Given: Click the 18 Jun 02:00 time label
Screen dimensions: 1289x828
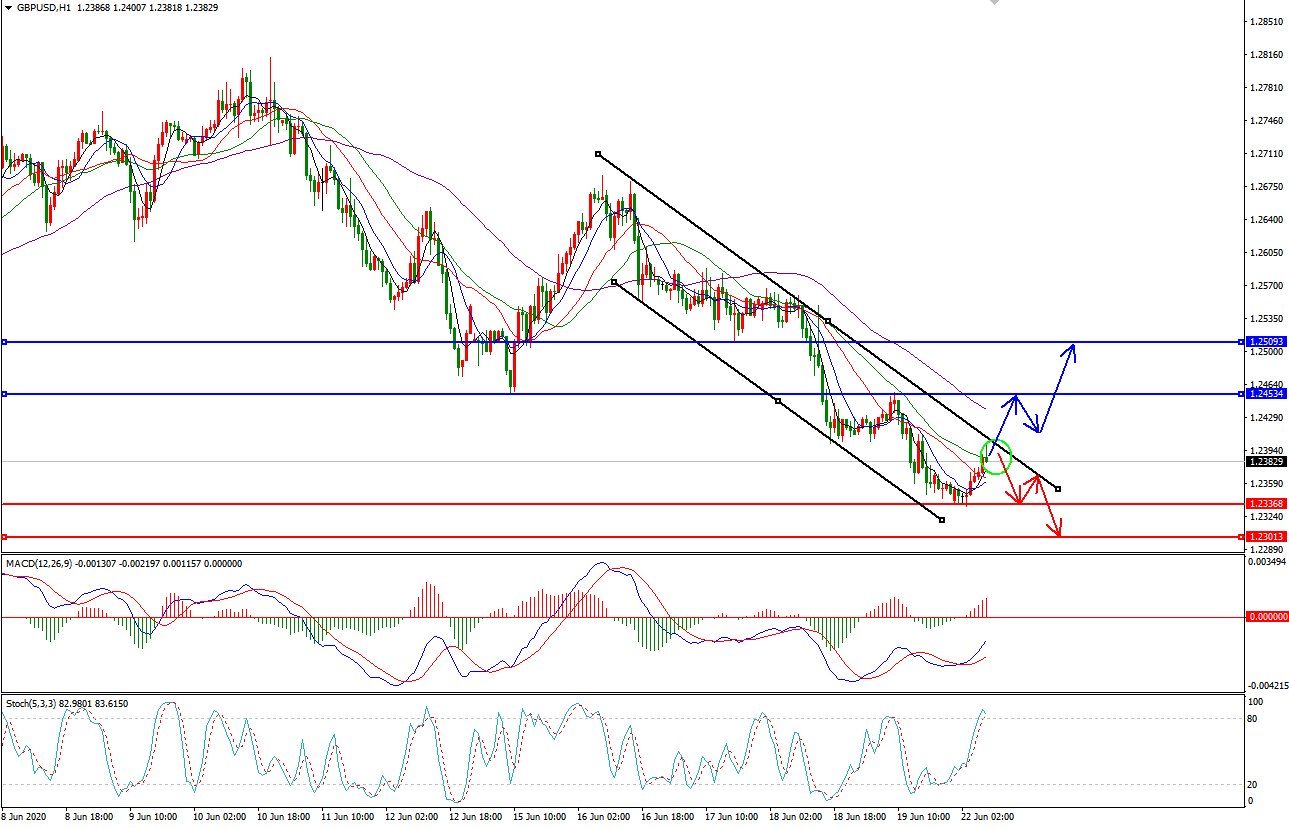Looking at the screenshot, I should [x=795, y=817].
